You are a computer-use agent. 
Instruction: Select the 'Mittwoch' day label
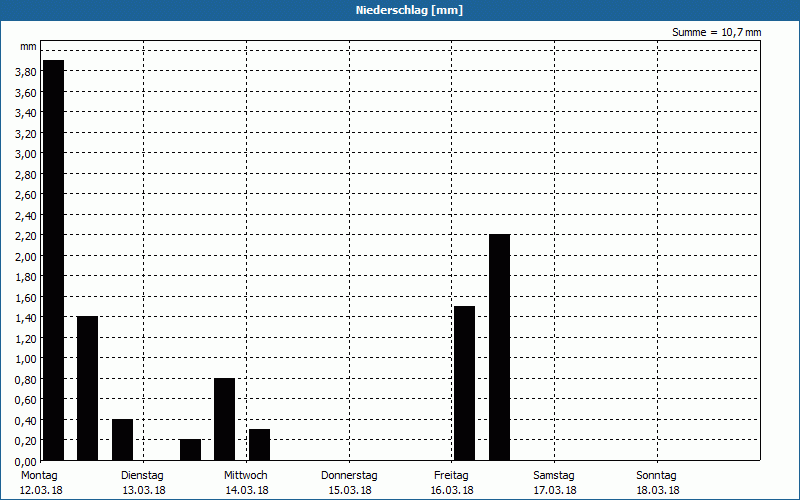click(x=245, y=476)
